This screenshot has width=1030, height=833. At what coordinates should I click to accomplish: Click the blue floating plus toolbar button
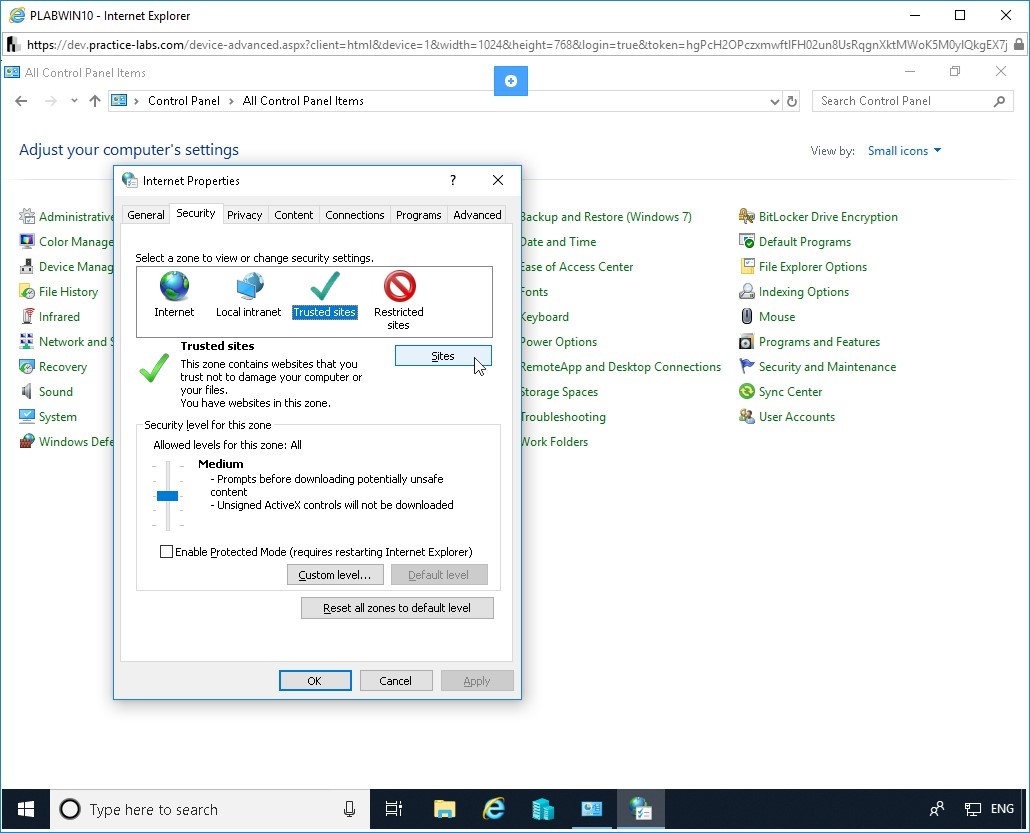tap(511, 80)
